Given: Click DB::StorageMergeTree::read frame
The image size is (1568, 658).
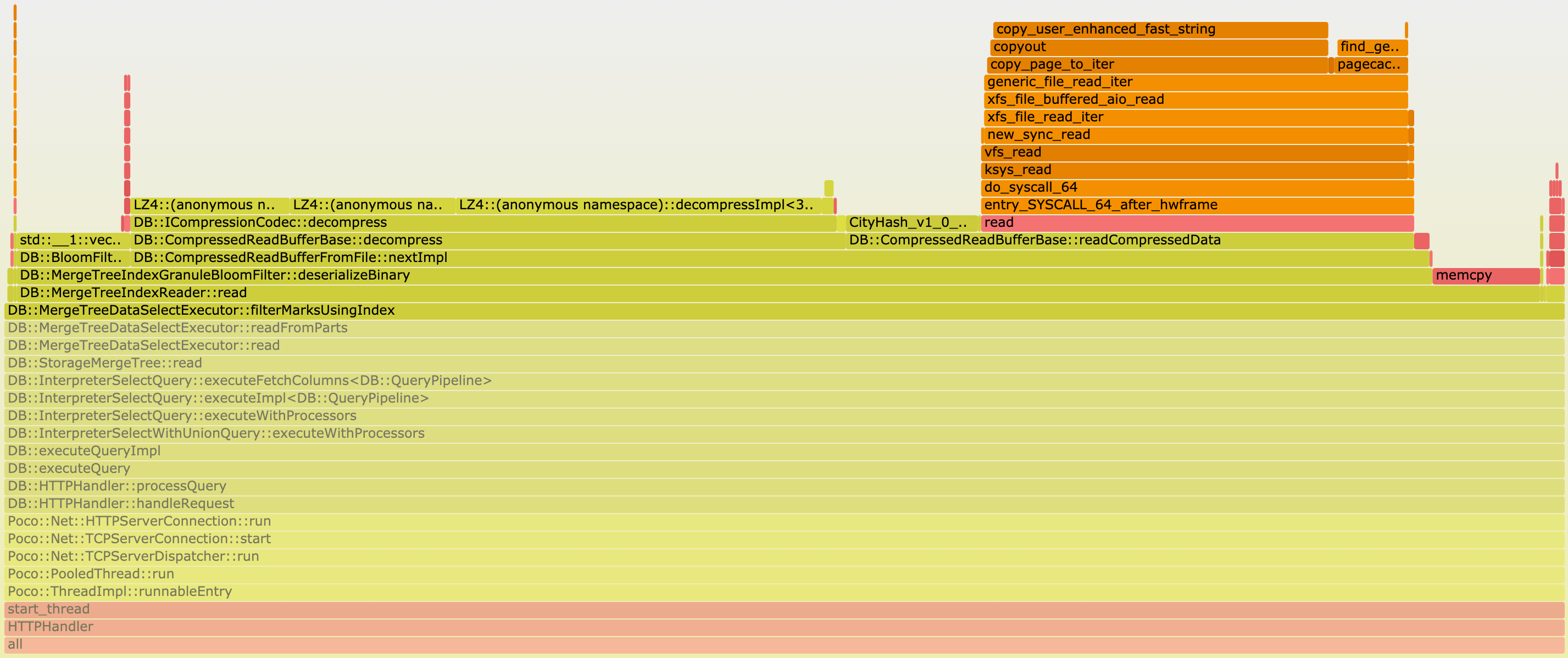Looking at the screenshot, I should pos(784,364).
